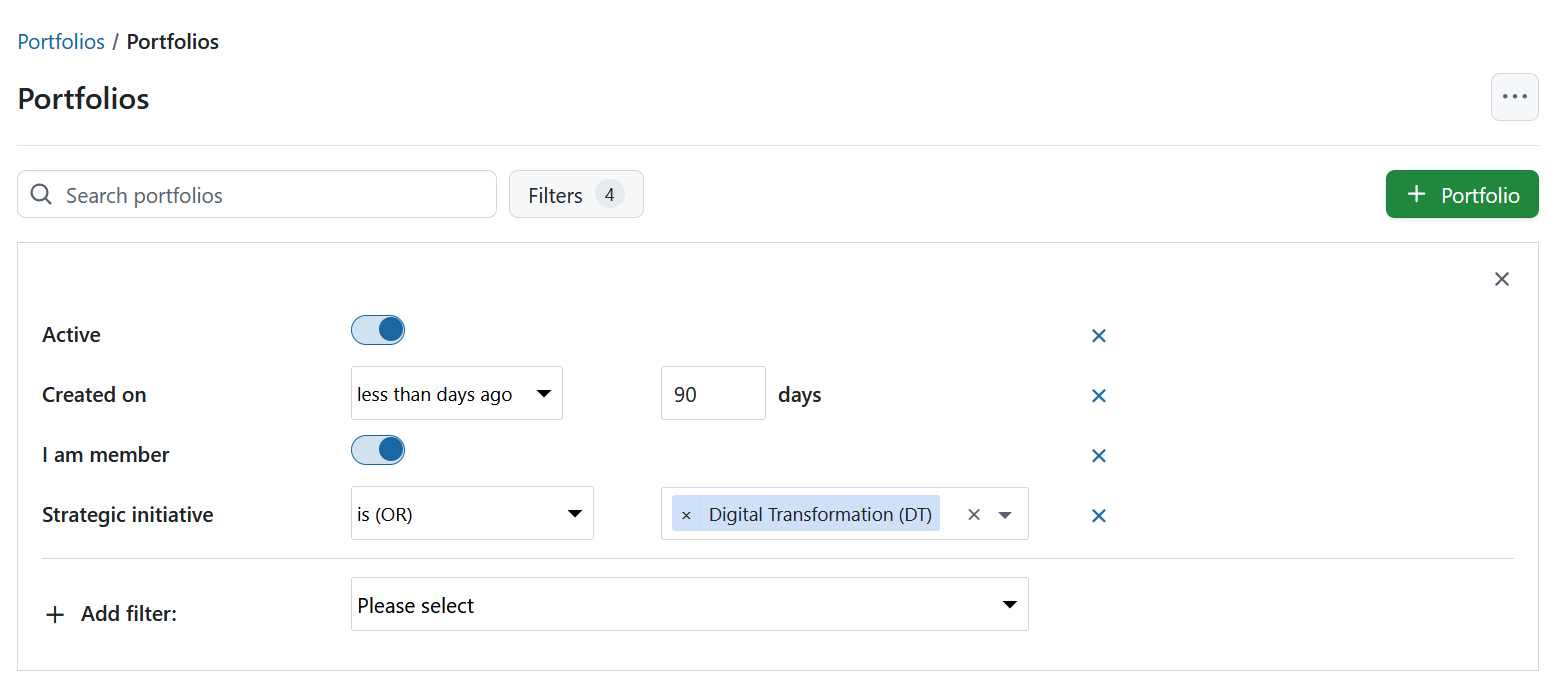Image resolution: width=1557 pixels, height=691 pixels.
Task: Click the magnifying glass search icon
Action: pyautogui.click(x=40, y=194)
